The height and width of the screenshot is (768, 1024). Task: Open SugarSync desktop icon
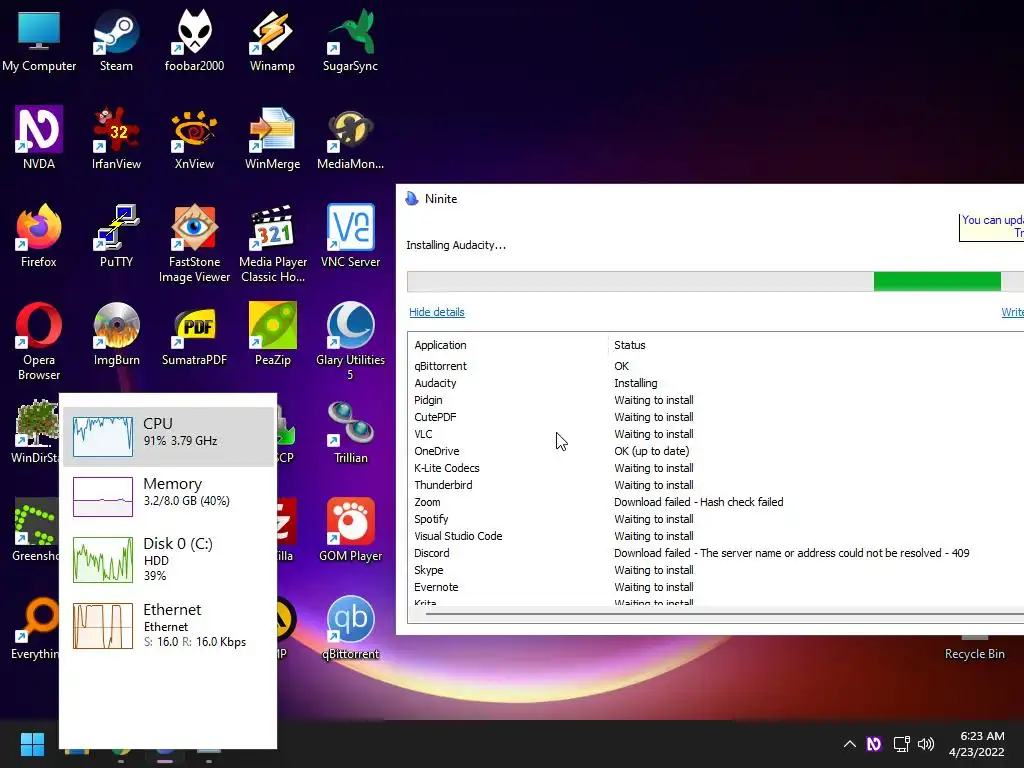[x=350, y=40]
